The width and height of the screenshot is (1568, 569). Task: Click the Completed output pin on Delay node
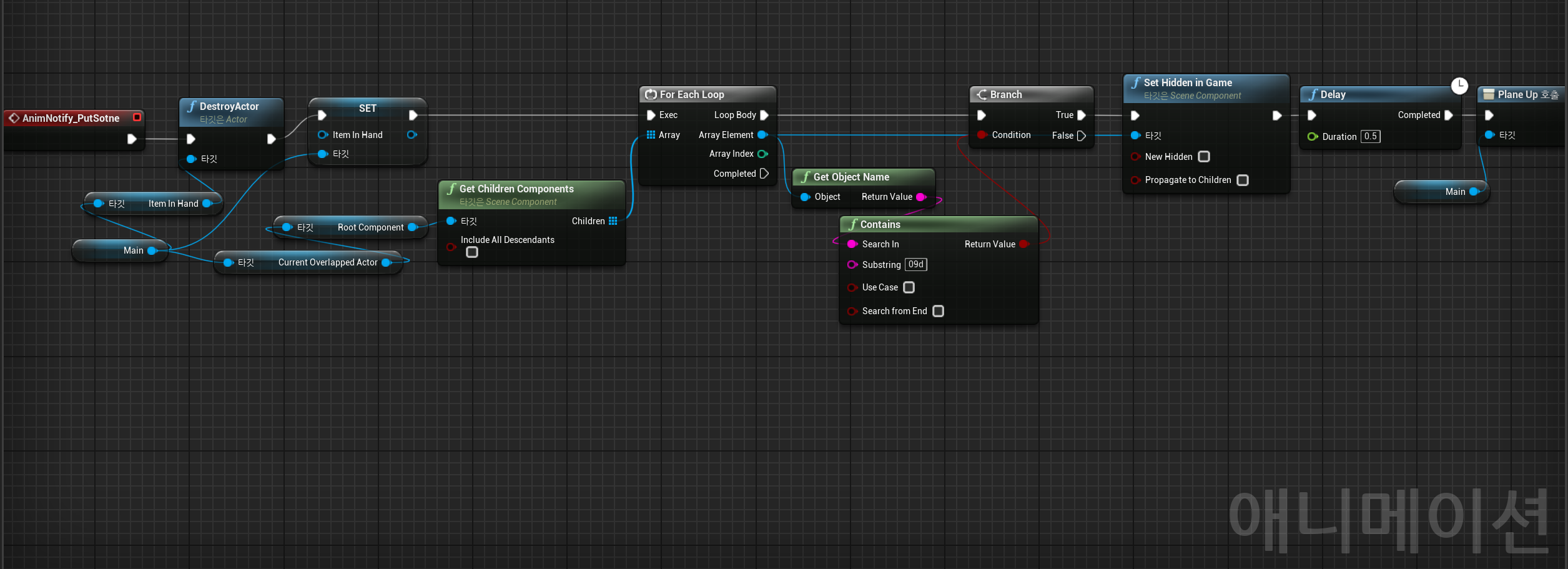tap(1449, 115)
